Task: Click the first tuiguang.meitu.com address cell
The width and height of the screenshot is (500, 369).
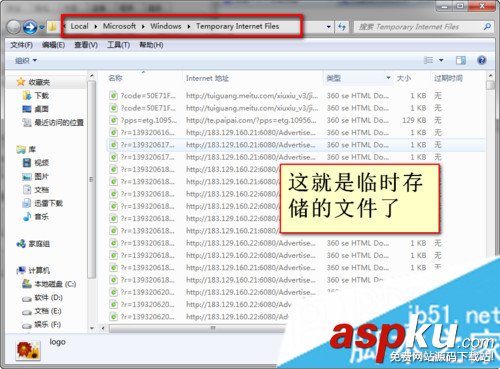Action: [x=252, y=96]
